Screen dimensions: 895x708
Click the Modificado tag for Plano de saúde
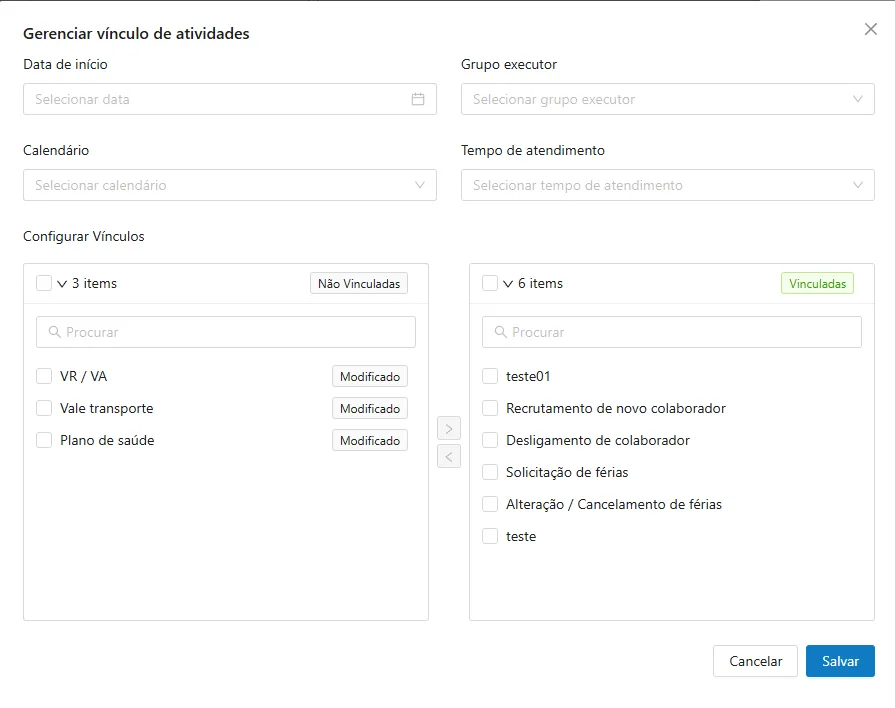click(370, 440)
